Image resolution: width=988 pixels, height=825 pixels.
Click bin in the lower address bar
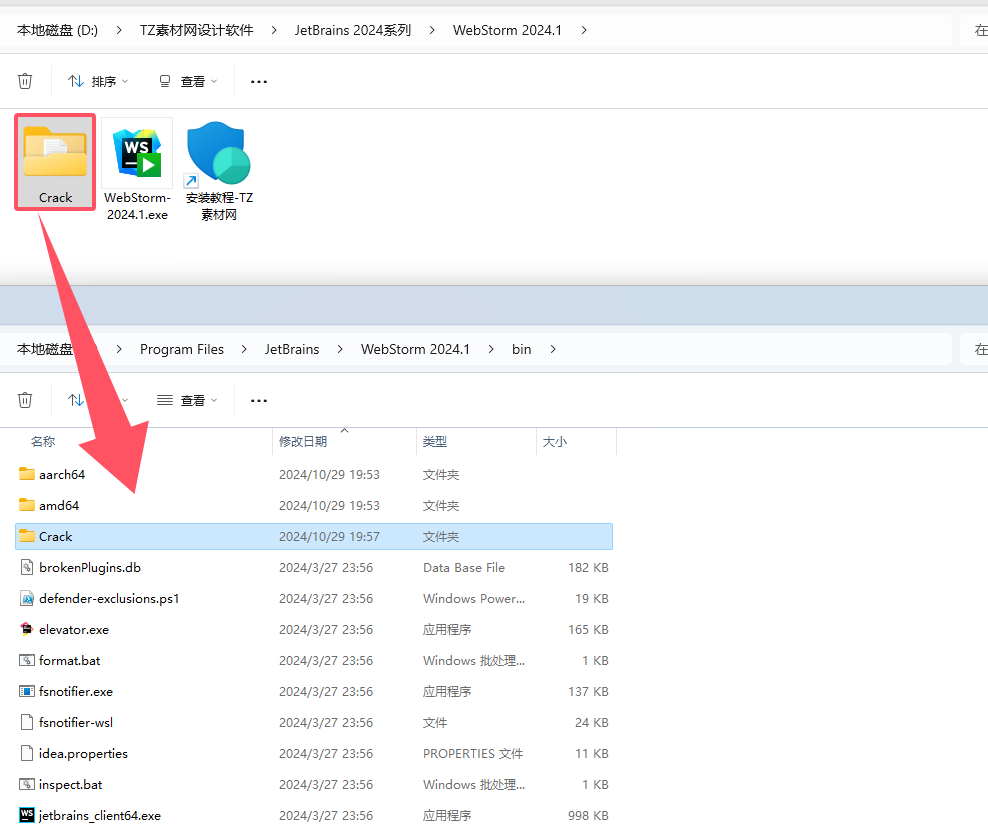522,349
